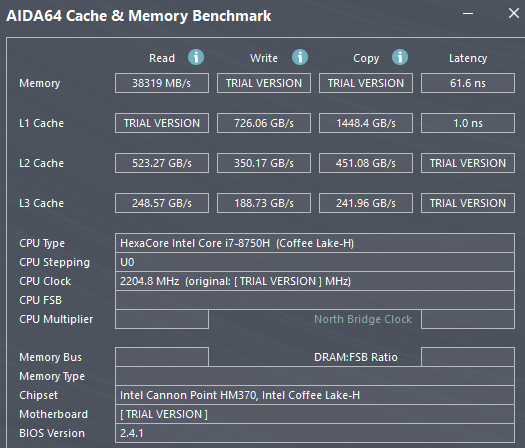Click the Memory Latency 61.6 ns field
The width and height of the screenshot is (525, 448).
point(468,83)
